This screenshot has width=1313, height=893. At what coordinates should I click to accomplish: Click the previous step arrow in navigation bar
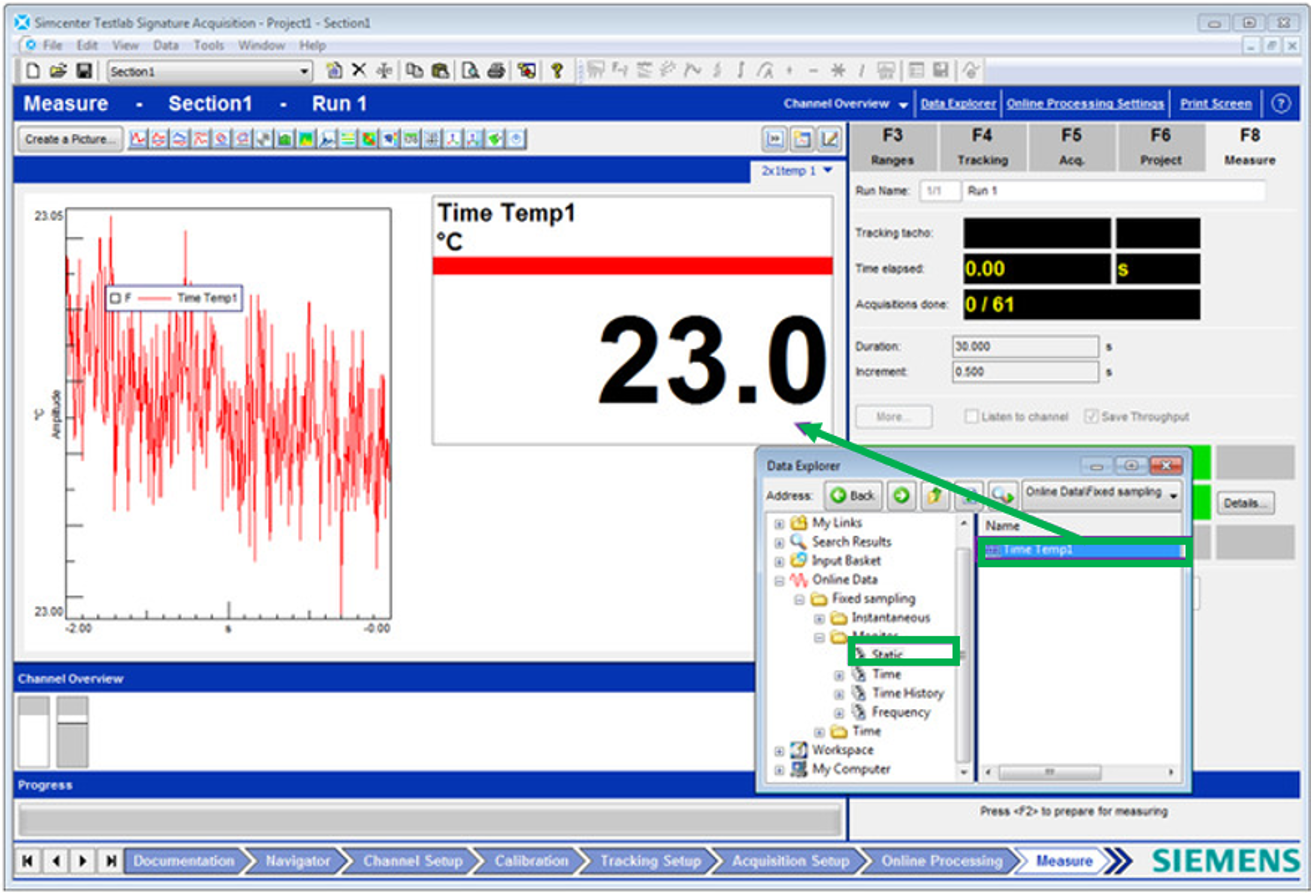pyautogui.click(x=56, y=861)
